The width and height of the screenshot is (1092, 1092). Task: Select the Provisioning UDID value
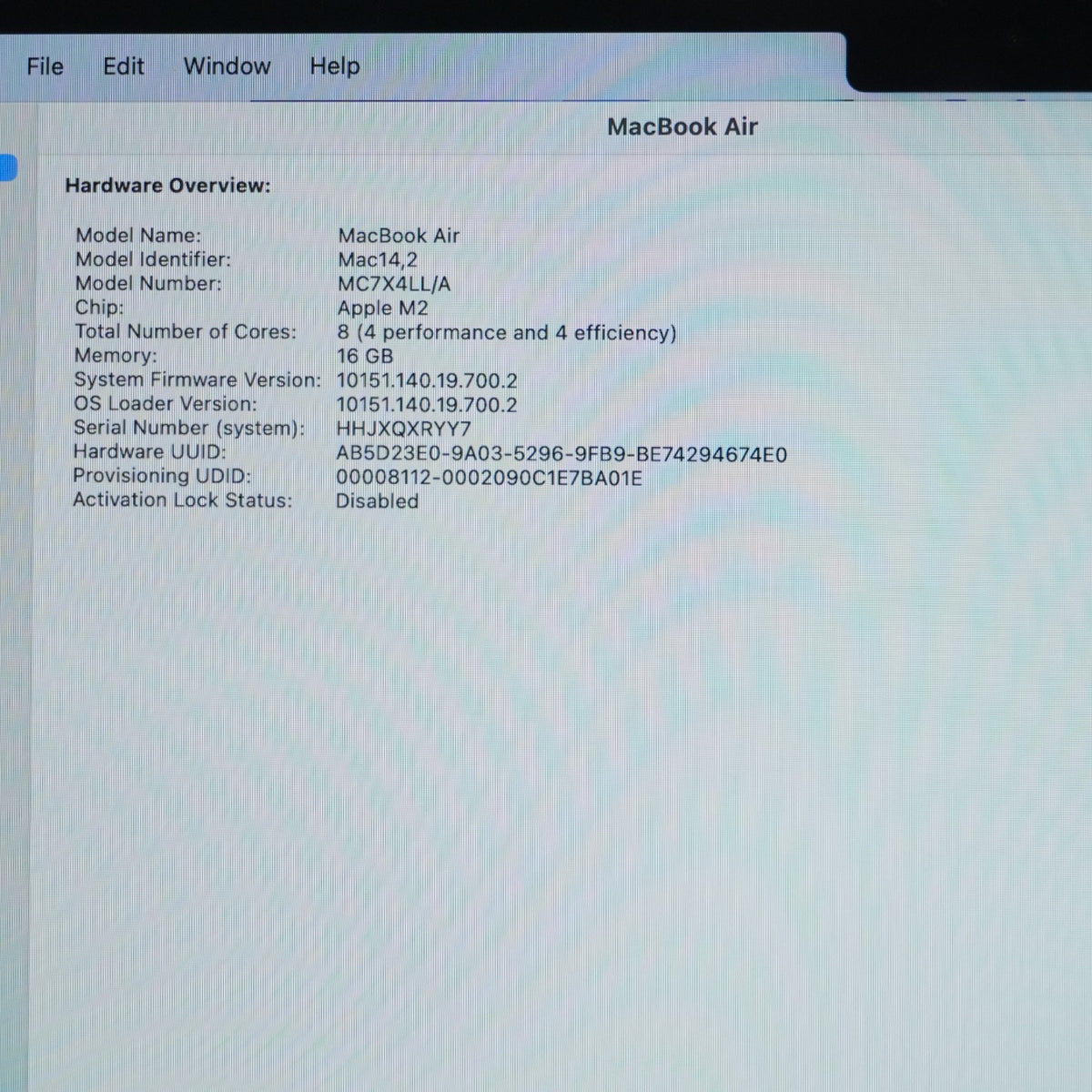pyautogui.click(x=489, y=478)
